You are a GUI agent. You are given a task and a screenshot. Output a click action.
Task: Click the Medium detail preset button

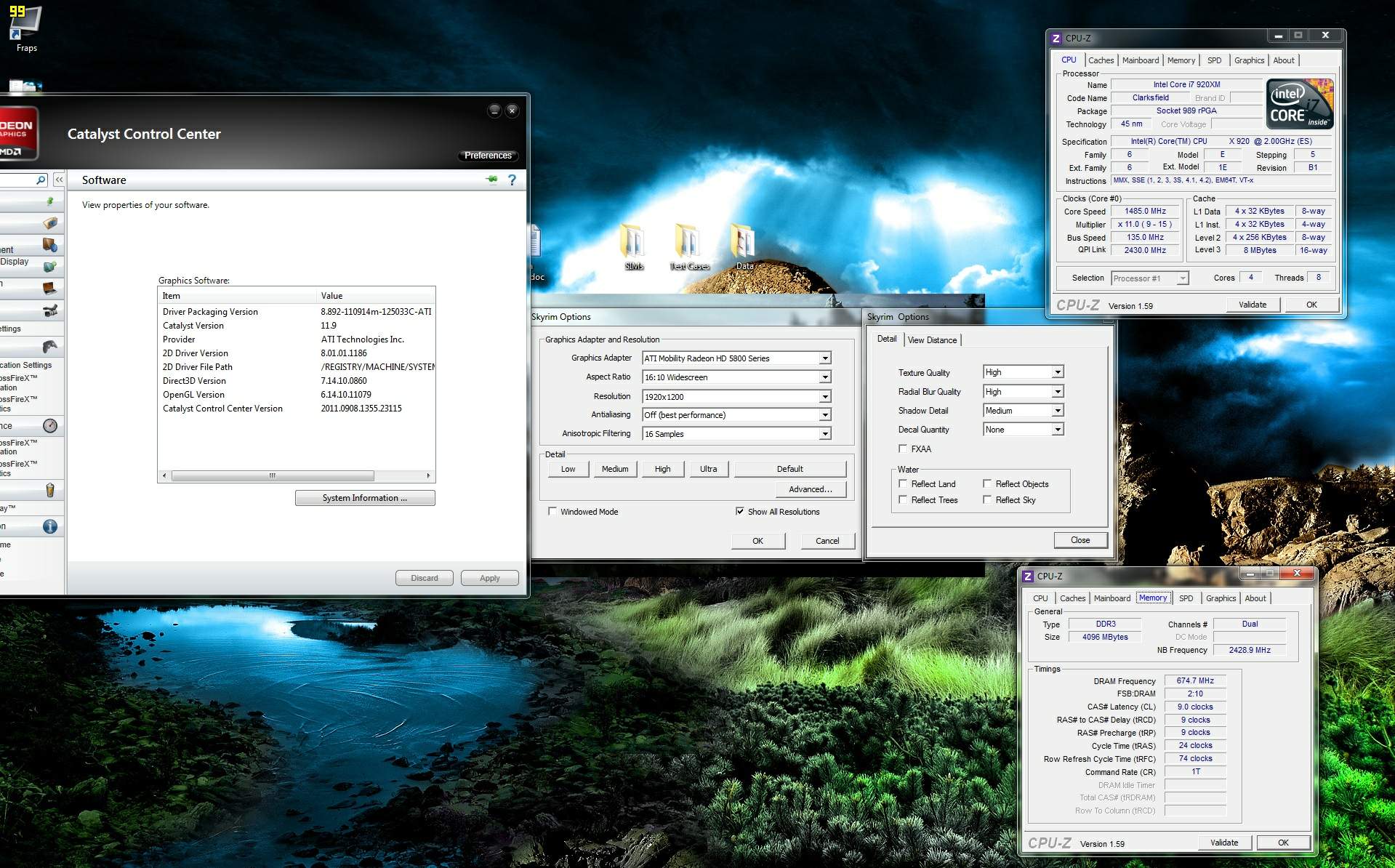615,468
